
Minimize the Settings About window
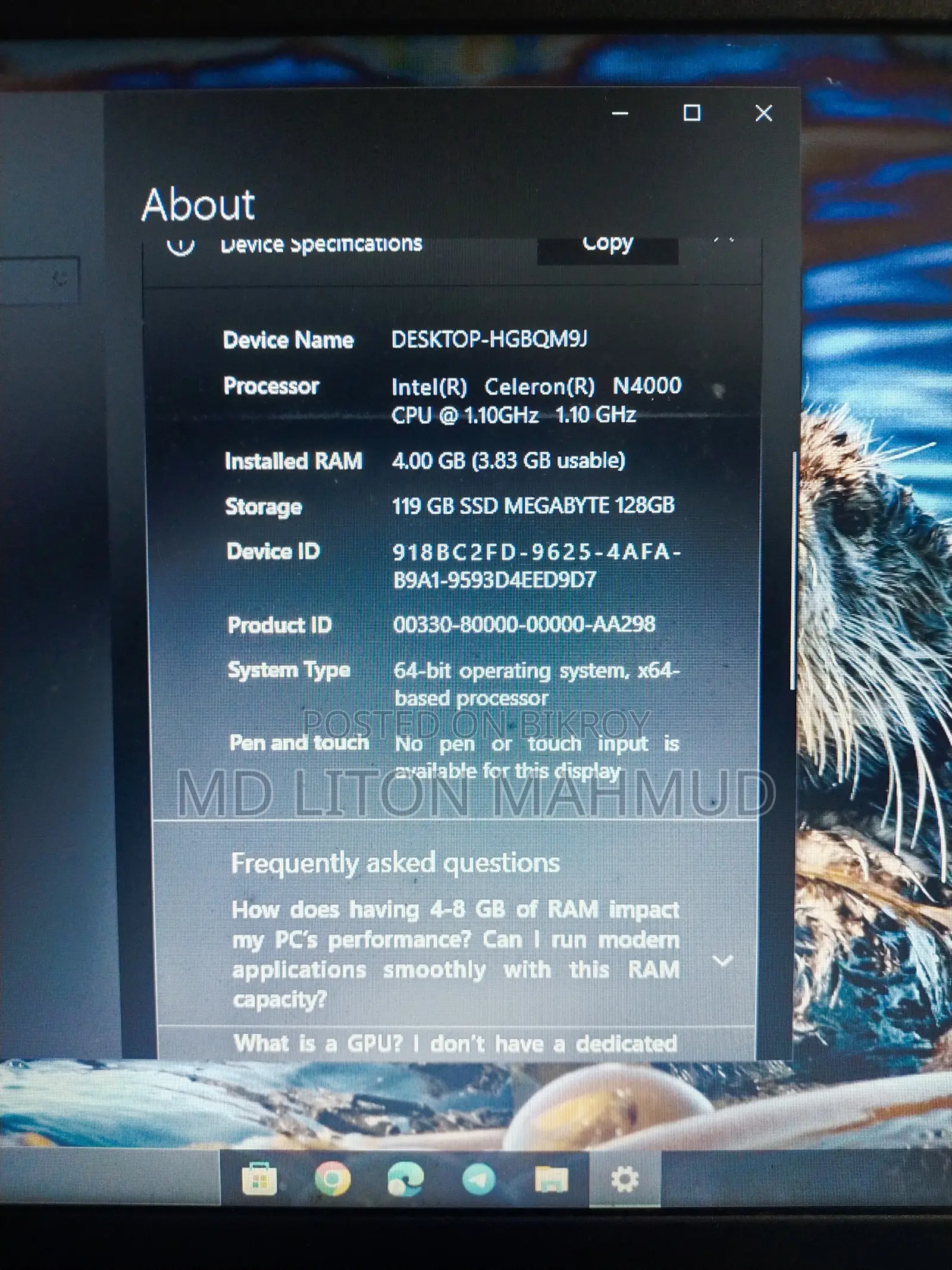[620, 112]
